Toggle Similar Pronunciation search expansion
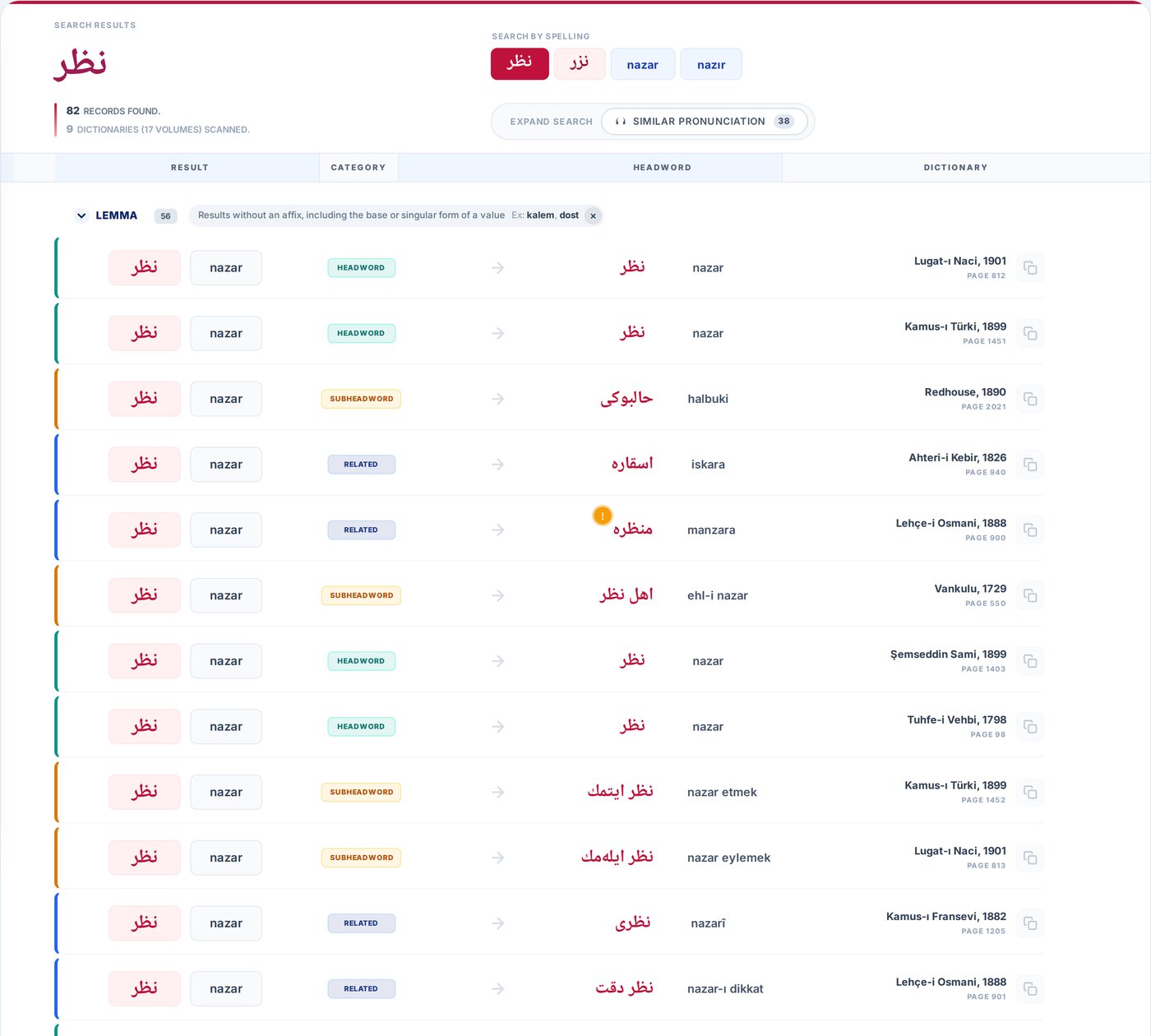The image size is (1151, 1036). coord(705,122)
